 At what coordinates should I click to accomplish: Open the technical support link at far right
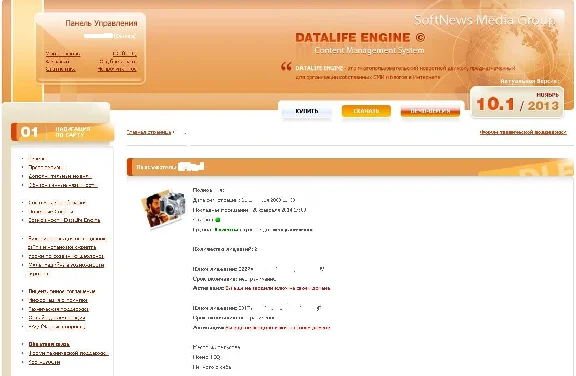tap(523, 132)
